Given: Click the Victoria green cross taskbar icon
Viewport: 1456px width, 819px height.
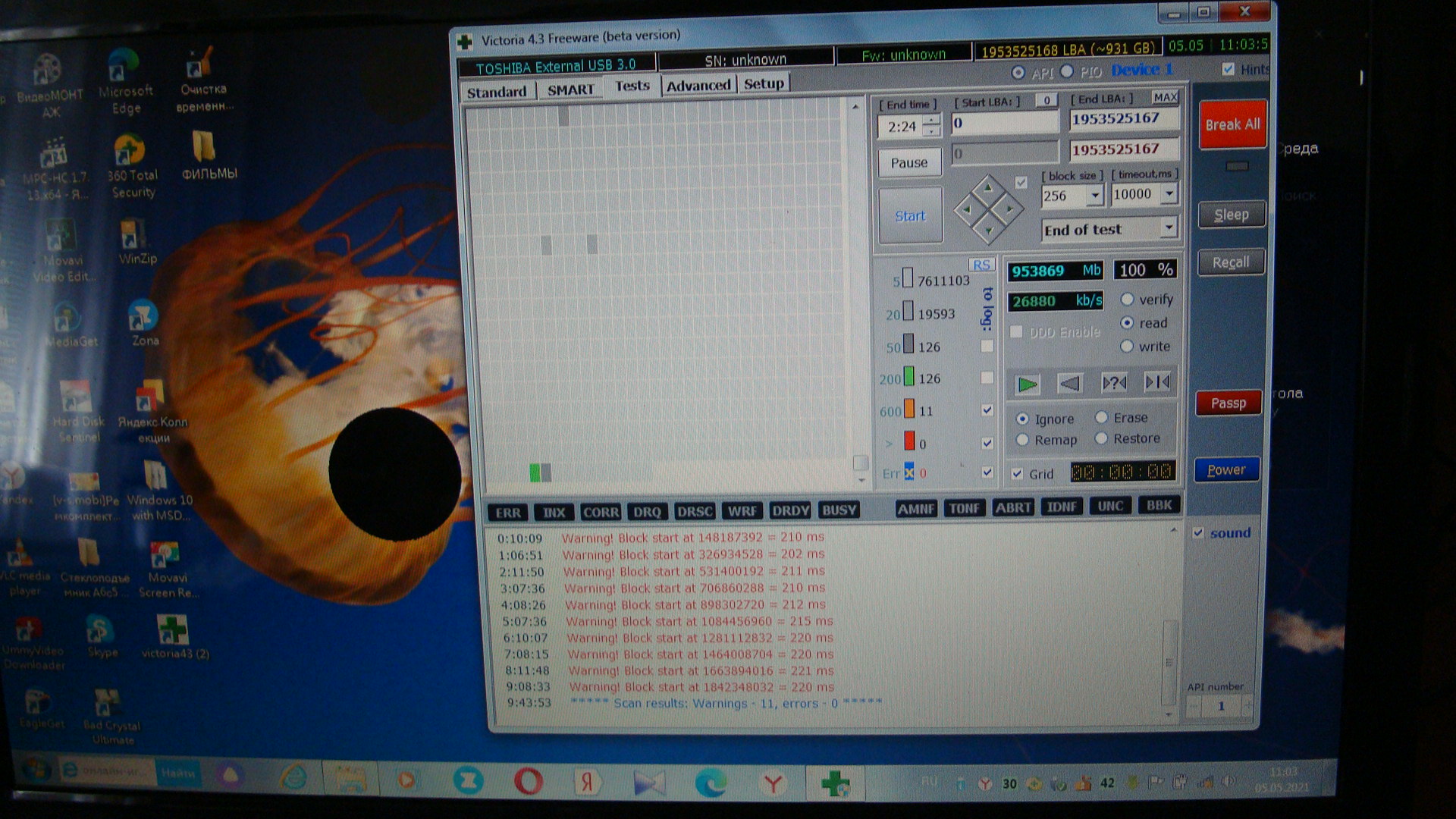Looking at the screenshot, I should [834, 783].
